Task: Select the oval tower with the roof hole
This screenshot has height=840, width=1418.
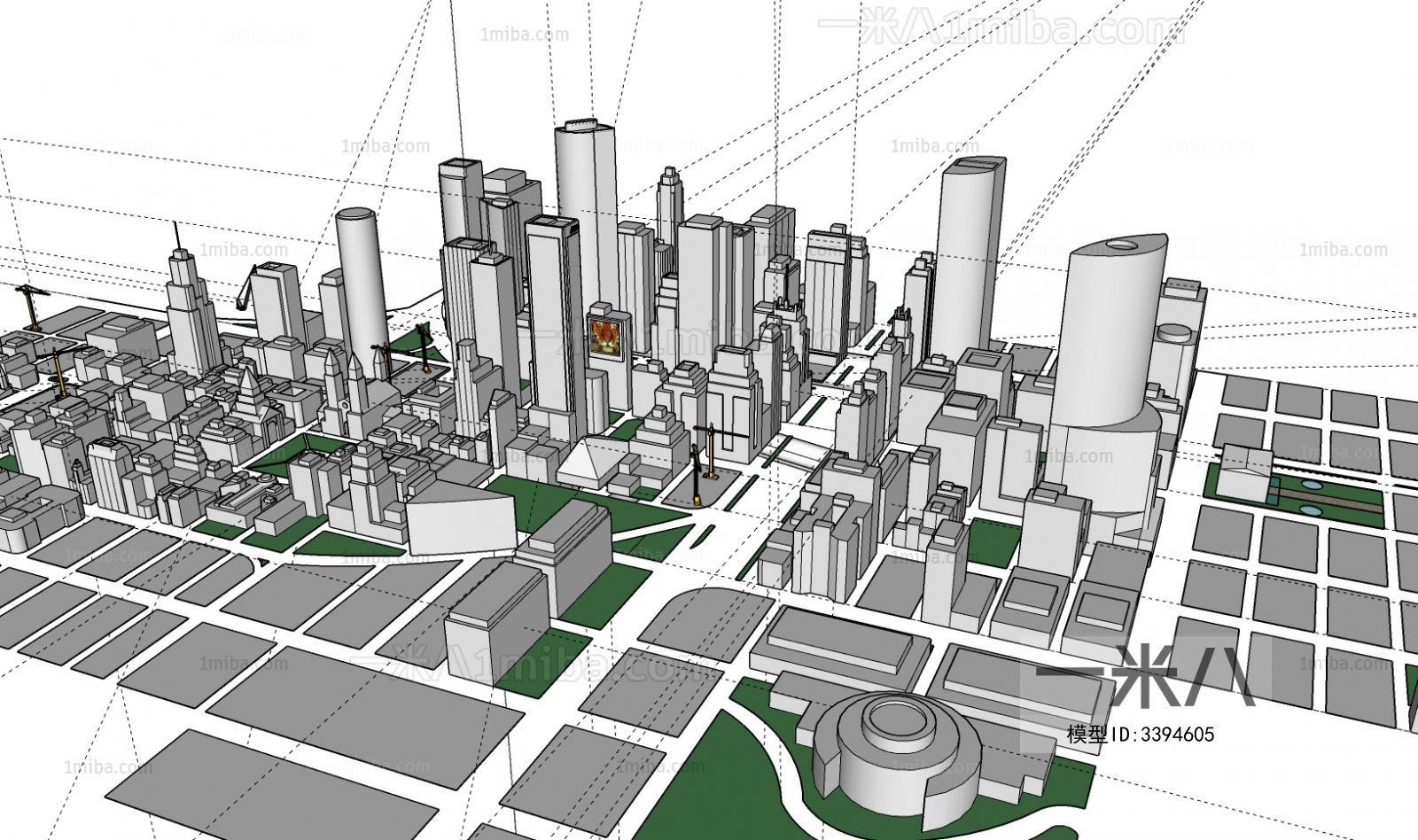Action: click(x=1110, y=330)
